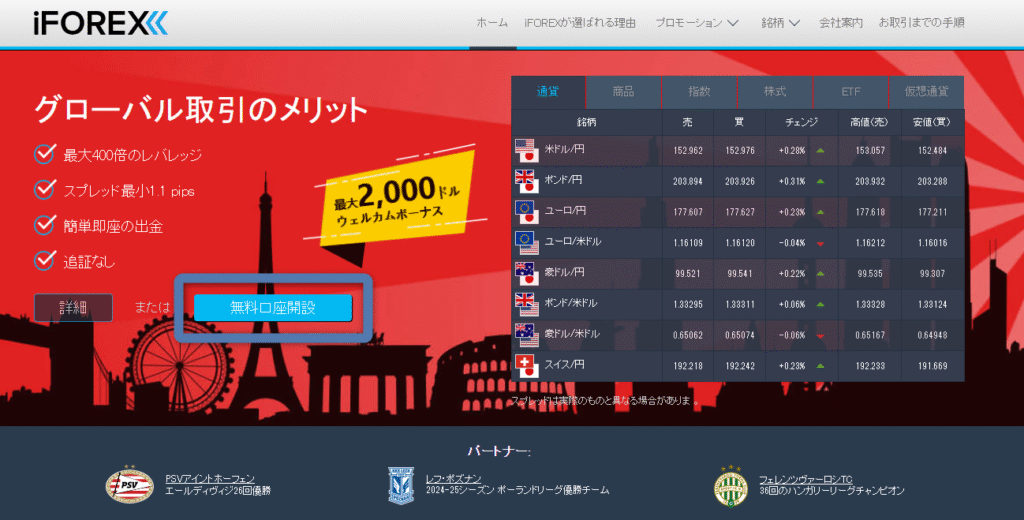This screenshot has height=520, width=1024.
Task: Expand the 銘柄 dropdown menu
Action: [x=780, y=22]
